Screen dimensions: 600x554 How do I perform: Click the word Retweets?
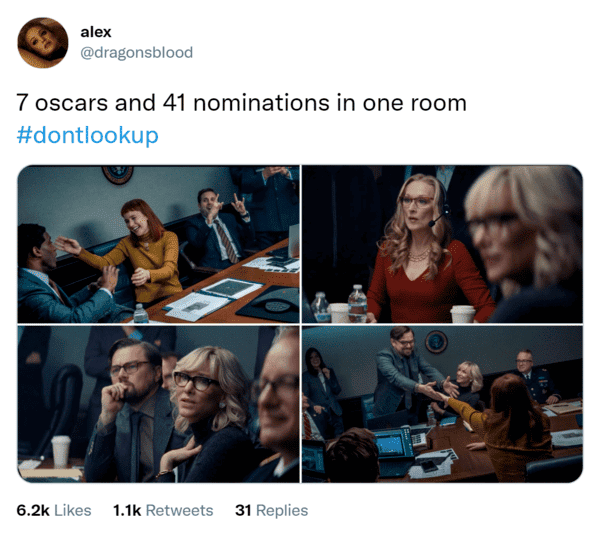pyautogui.click(x=179, y=510)
